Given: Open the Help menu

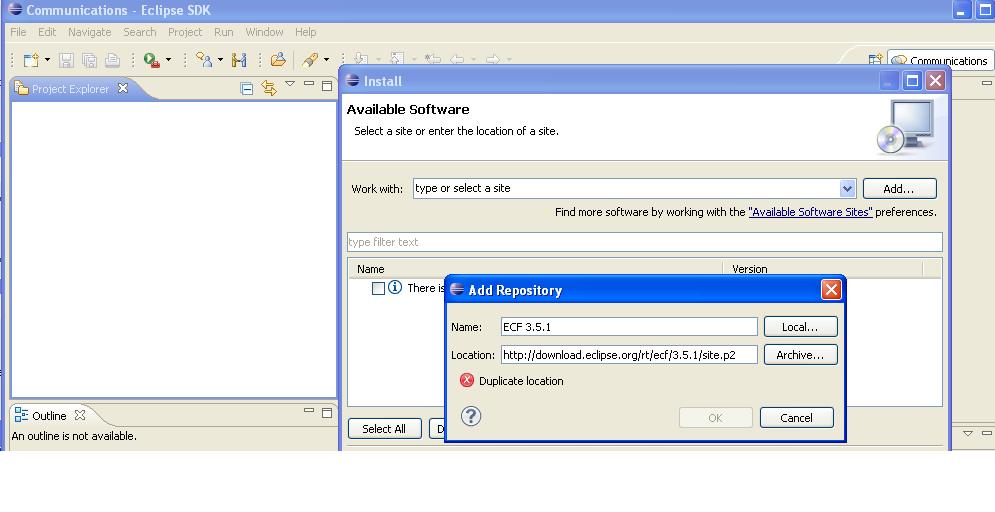Looking at the screenshot, I should (x=305, y=32).
